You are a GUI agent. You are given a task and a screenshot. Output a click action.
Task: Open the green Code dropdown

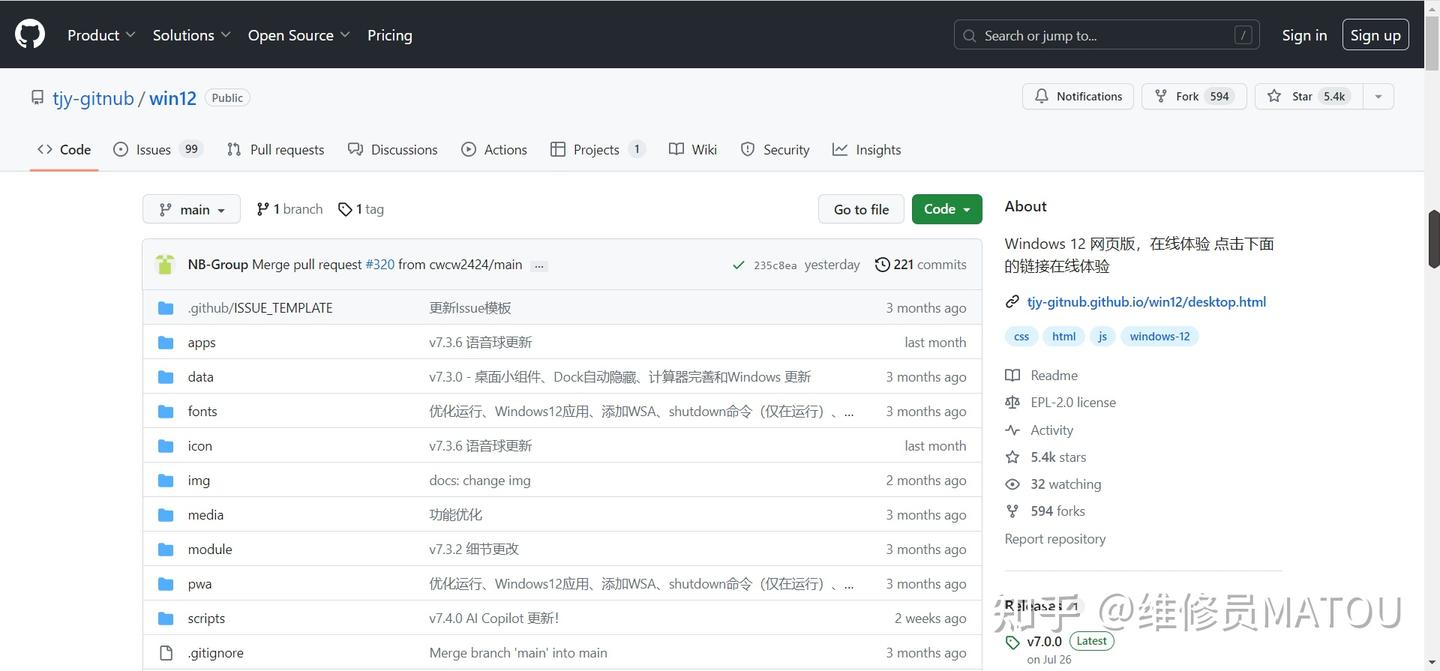coord(946,209)
